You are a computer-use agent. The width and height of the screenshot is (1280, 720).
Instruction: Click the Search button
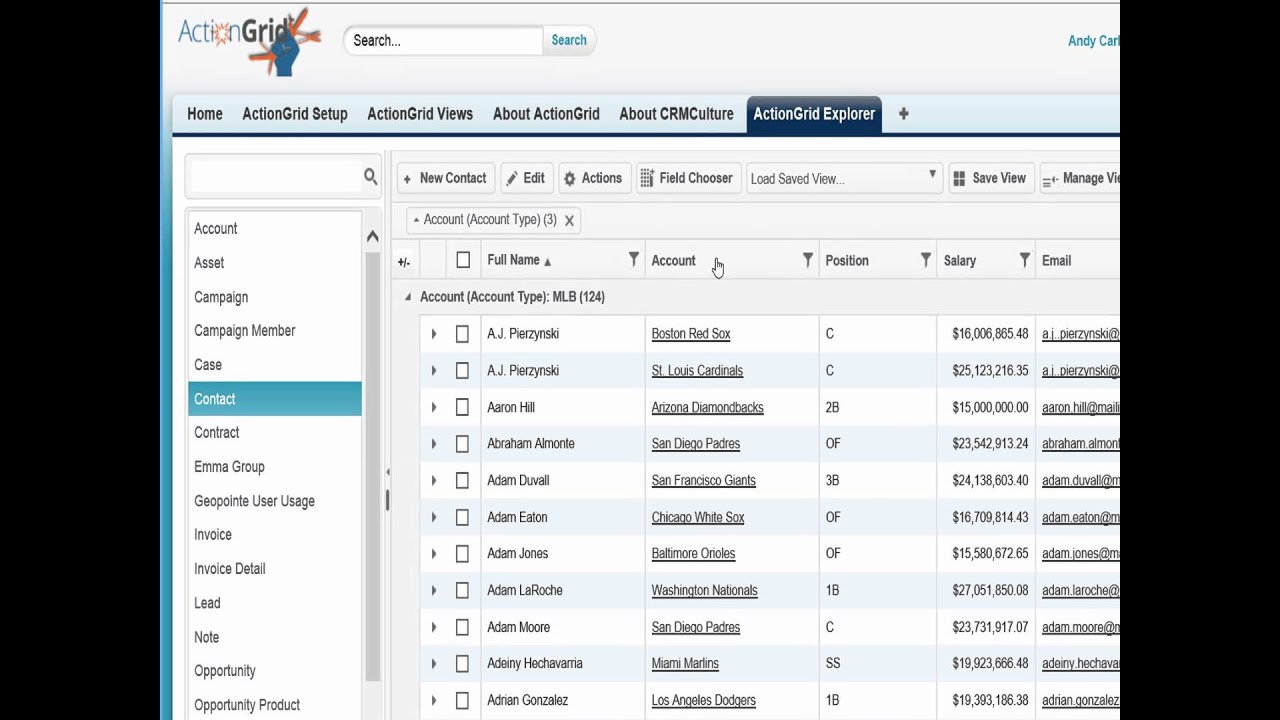(x=569, y=40)
